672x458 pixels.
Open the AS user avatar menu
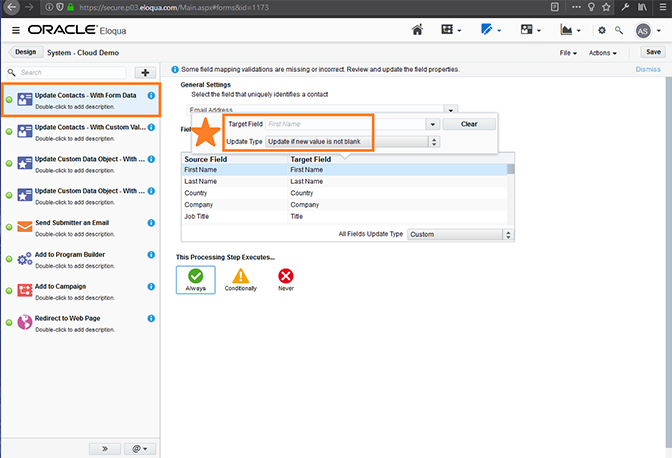coord(648,30)
